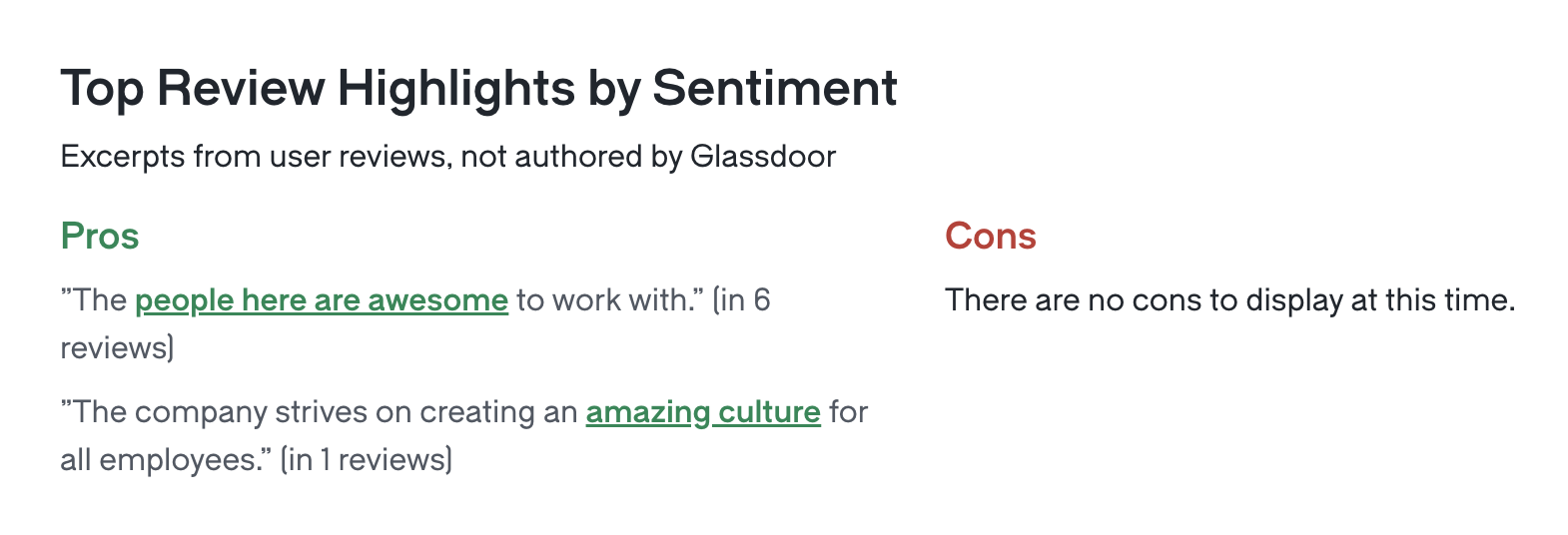
Task: Click the word "culture" in second pro link
Action: pos(770,412)
